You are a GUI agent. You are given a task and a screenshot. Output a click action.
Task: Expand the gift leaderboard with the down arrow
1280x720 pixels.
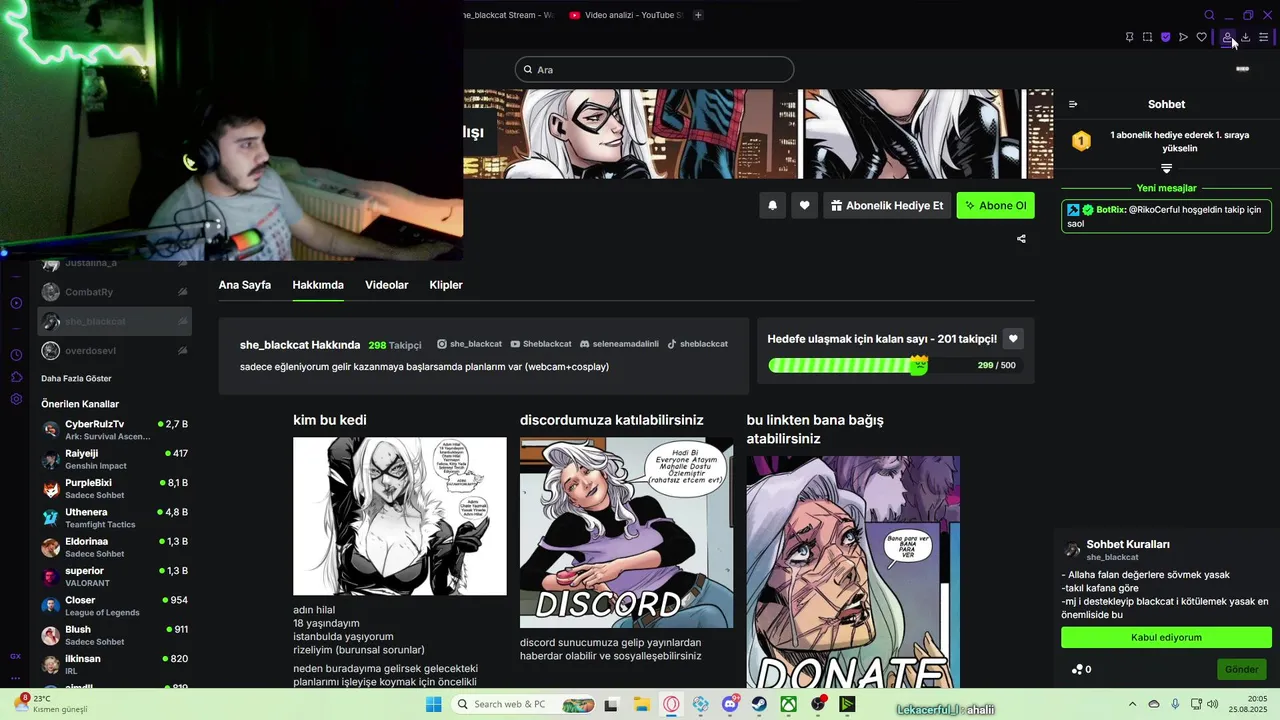click(1166, 168)
